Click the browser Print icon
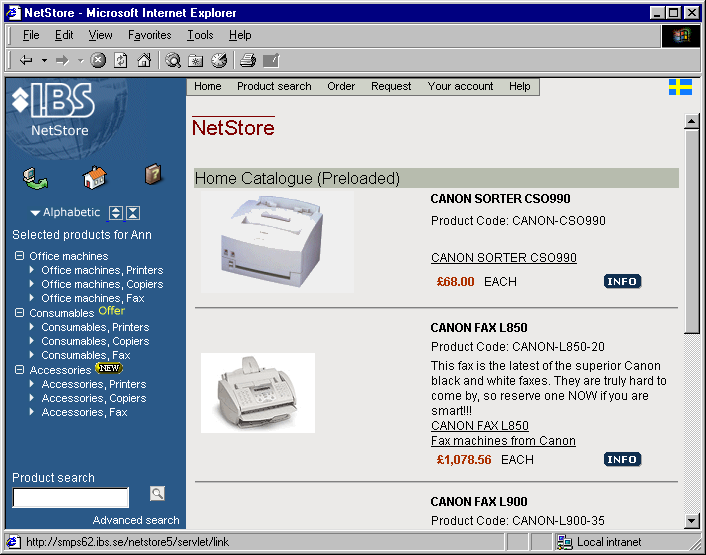The width and height of the screenshot is (706, 555). click(247, 61)
